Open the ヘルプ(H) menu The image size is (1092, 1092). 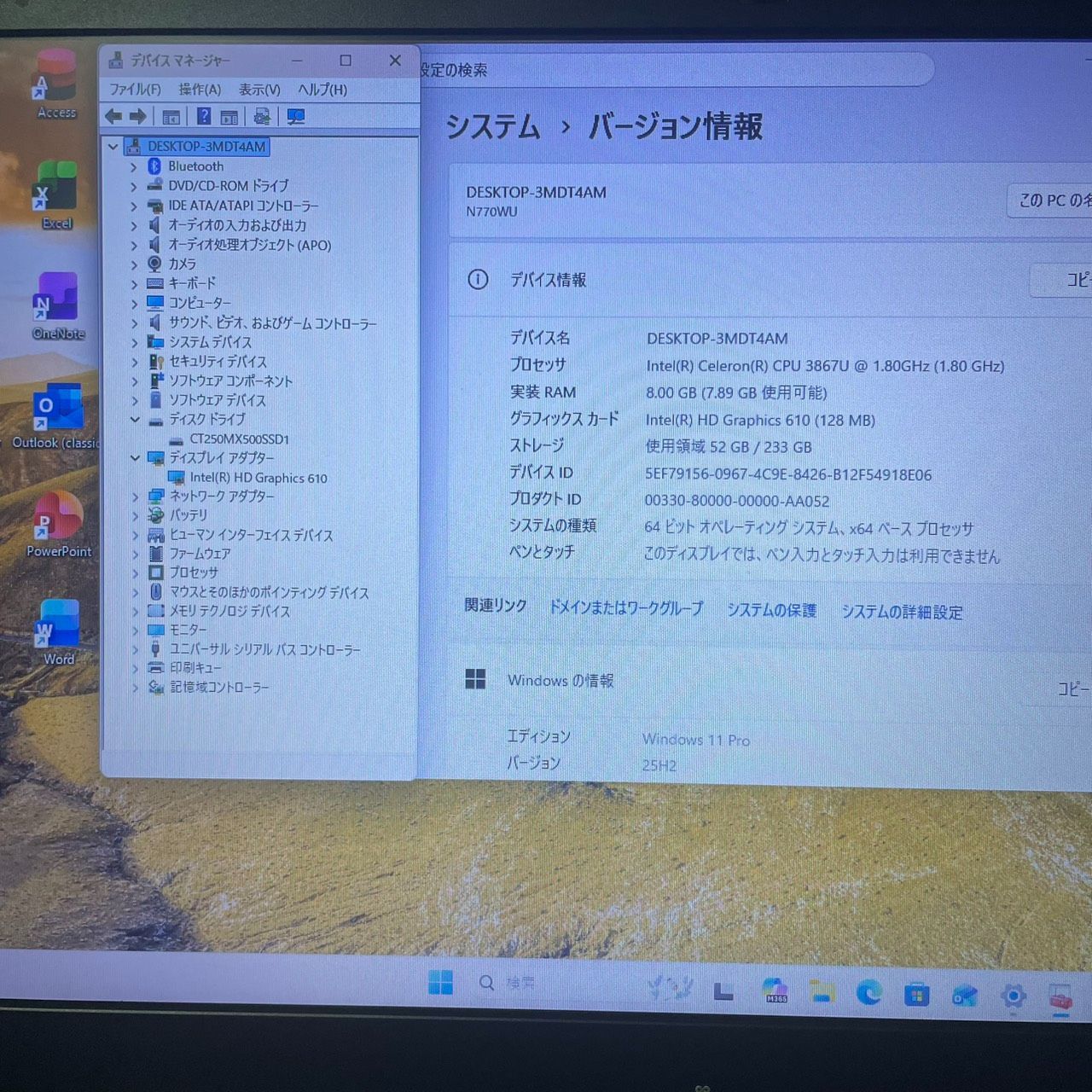[x=322, y=90]
